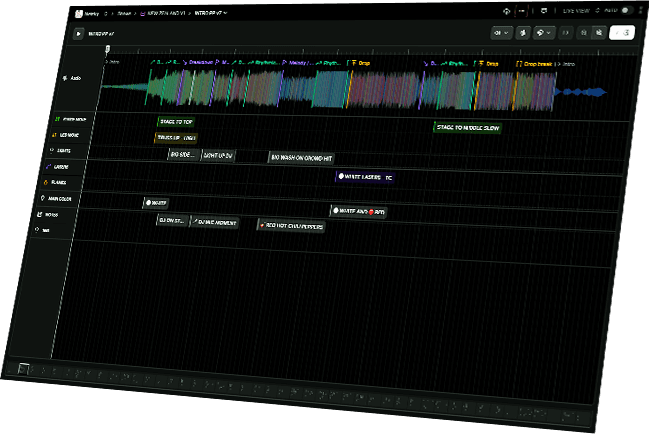Click the LIGHTS track bulb icon
649x434 pixels.
coord(51,150)
